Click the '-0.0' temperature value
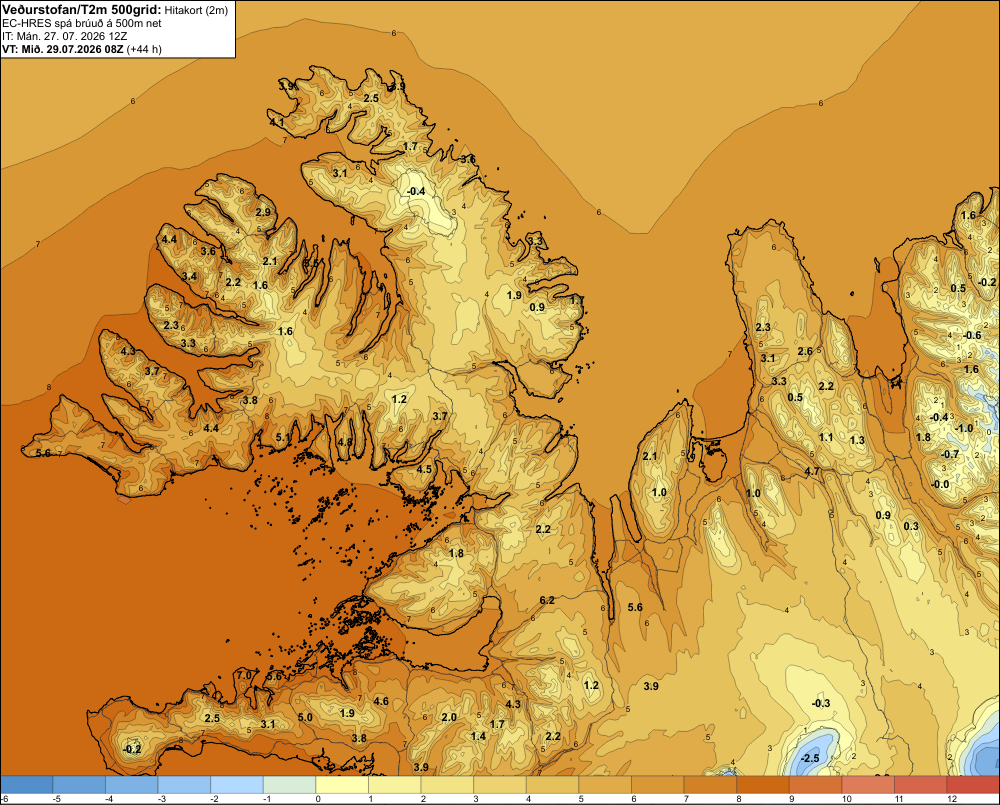Image resolution: width=1000 pixels, height=805 pixels. (940, 484)
